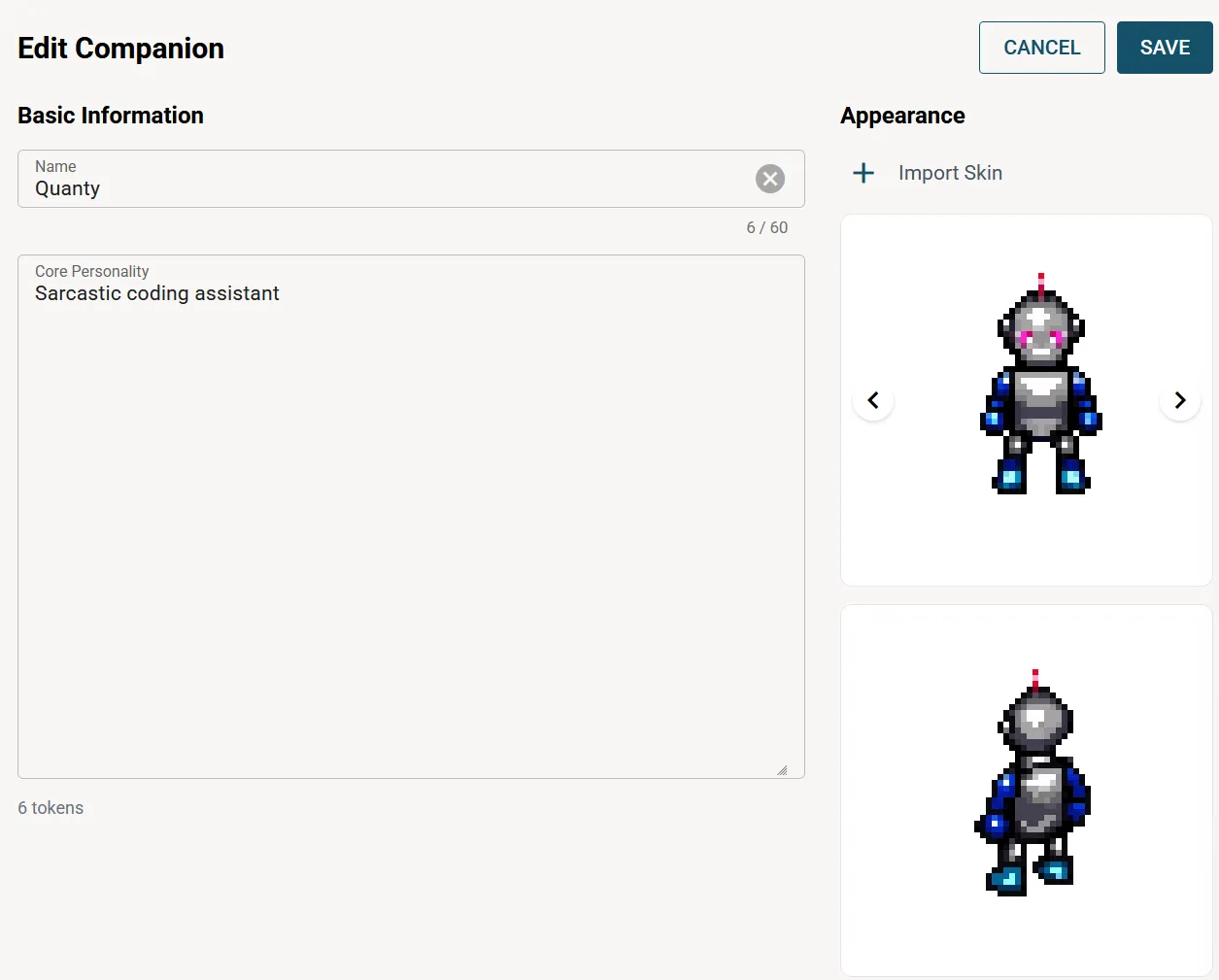Show the previous skin with the left chevron

click(873, 400)
